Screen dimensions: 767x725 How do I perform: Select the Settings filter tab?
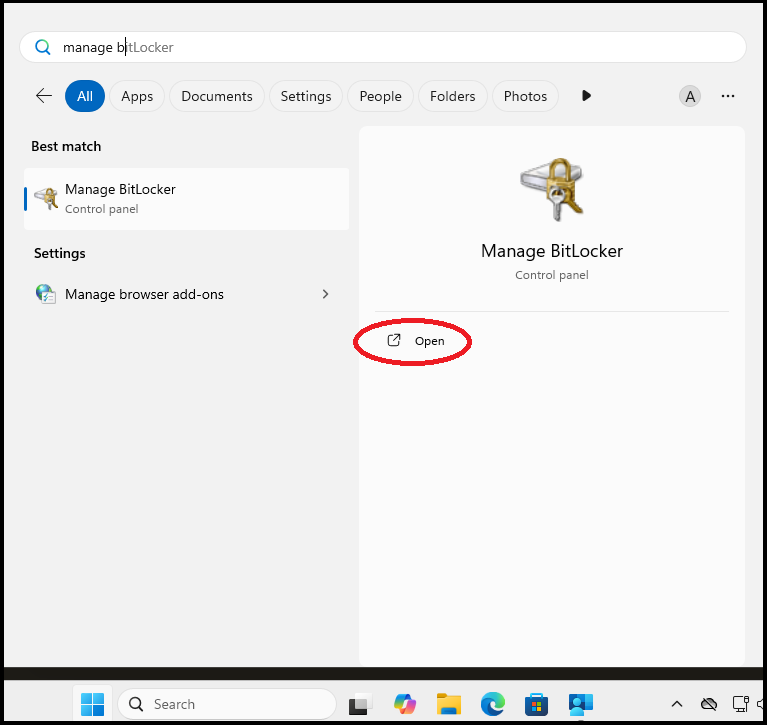point(306,96)
